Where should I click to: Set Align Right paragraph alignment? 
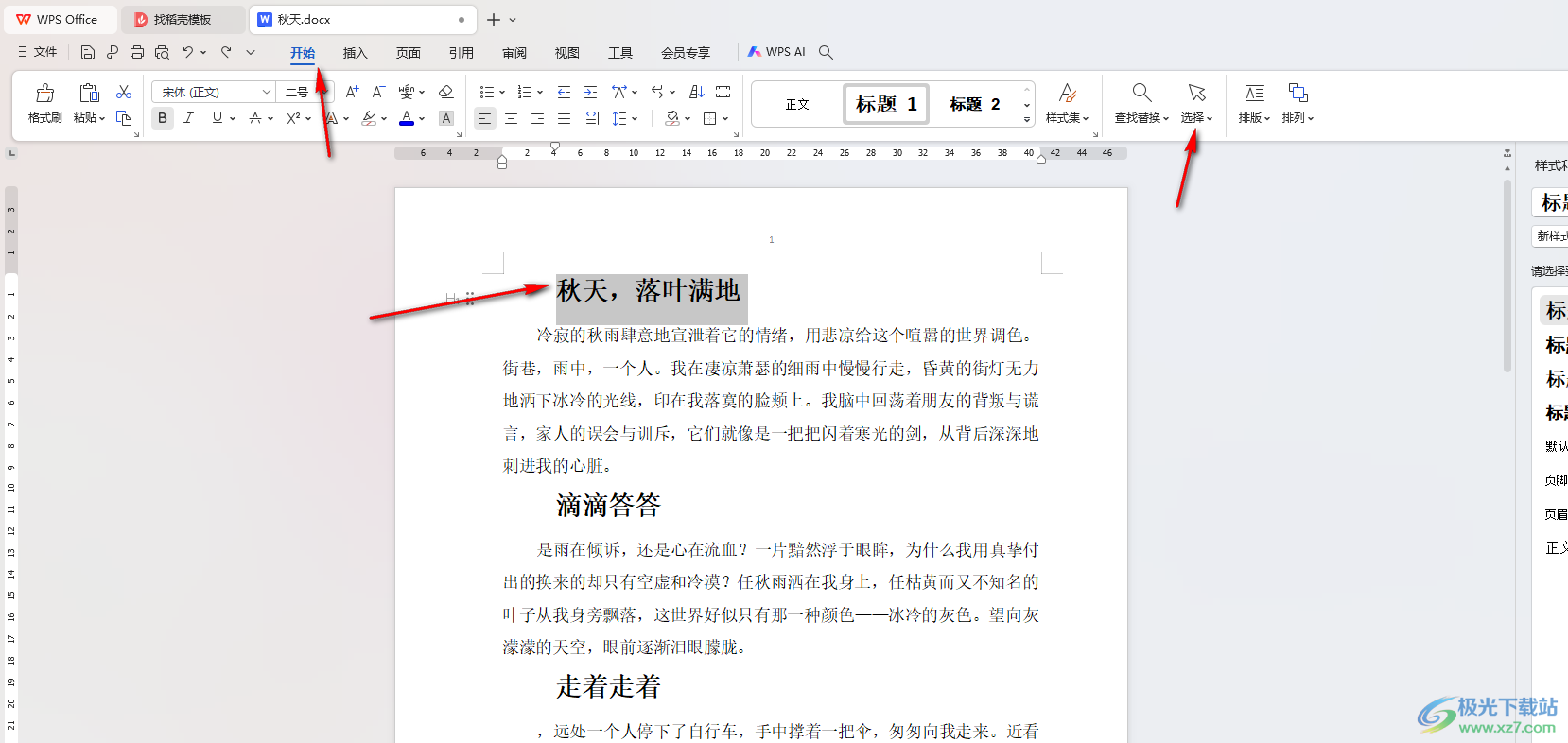click(537, 118)
